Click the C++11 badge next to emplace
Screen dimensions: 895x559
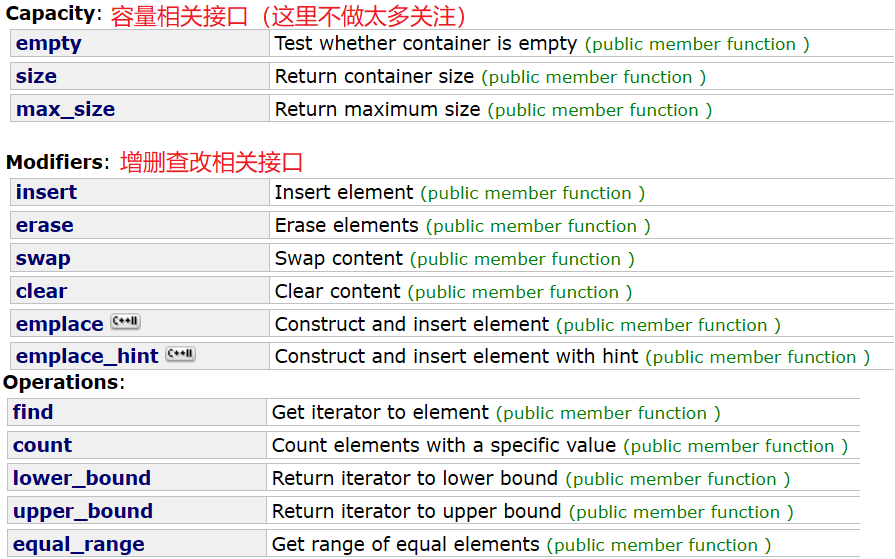tap(126, 321)
